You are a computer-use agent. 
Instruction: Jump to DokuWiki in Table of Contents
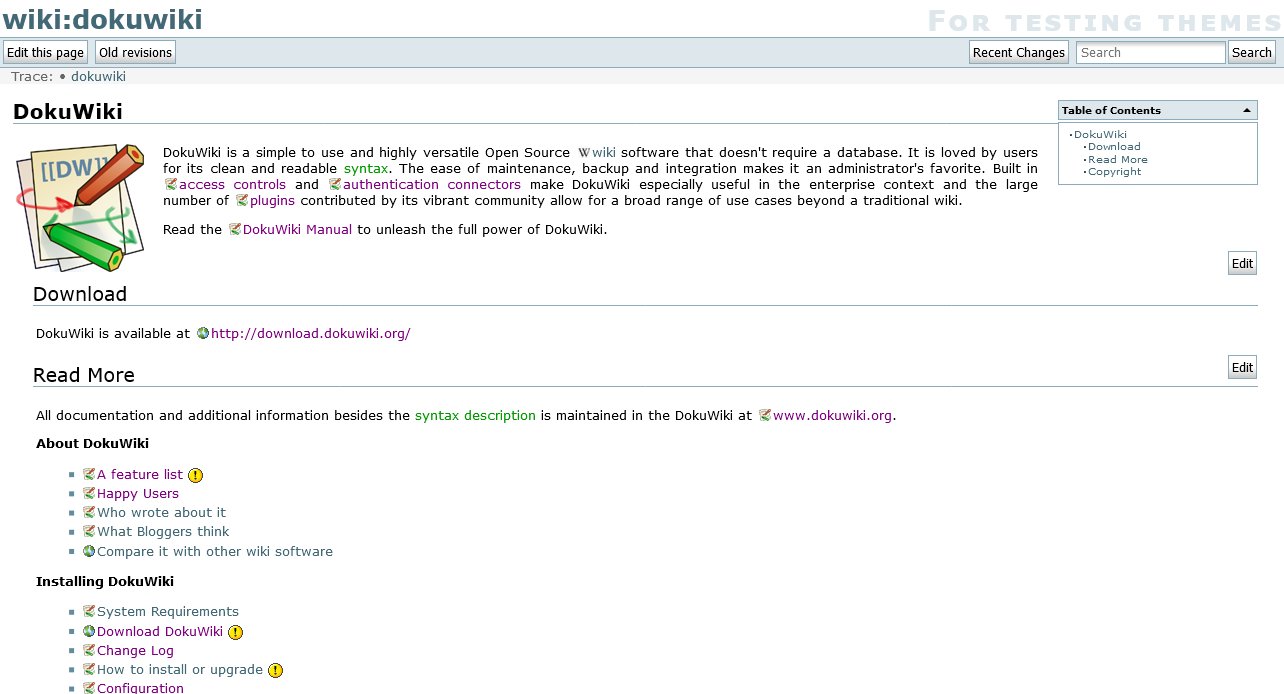pyautogui.click(x=1100, y=135)
